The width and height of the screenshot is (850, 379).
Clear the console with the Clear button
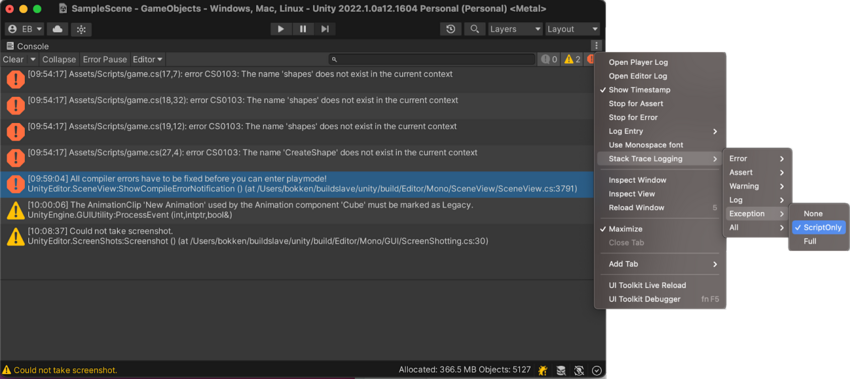[14, 60]
